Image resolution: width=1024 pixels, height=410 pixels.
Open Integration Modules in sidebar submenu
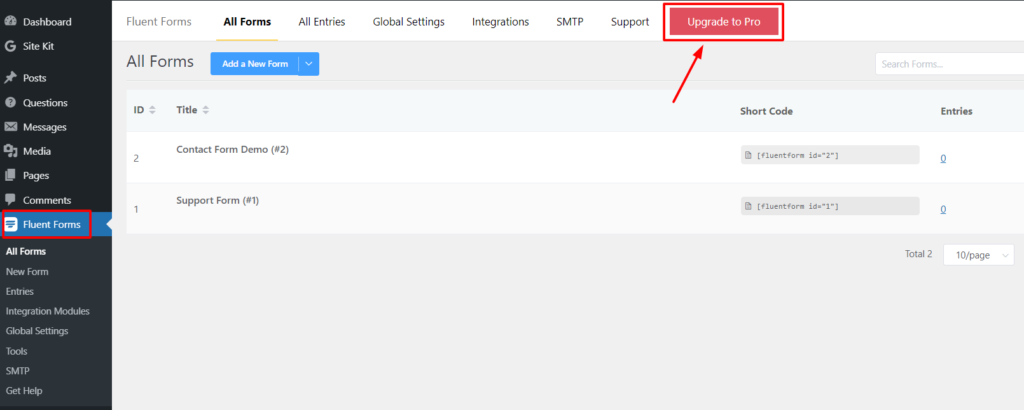coord(48,311)
